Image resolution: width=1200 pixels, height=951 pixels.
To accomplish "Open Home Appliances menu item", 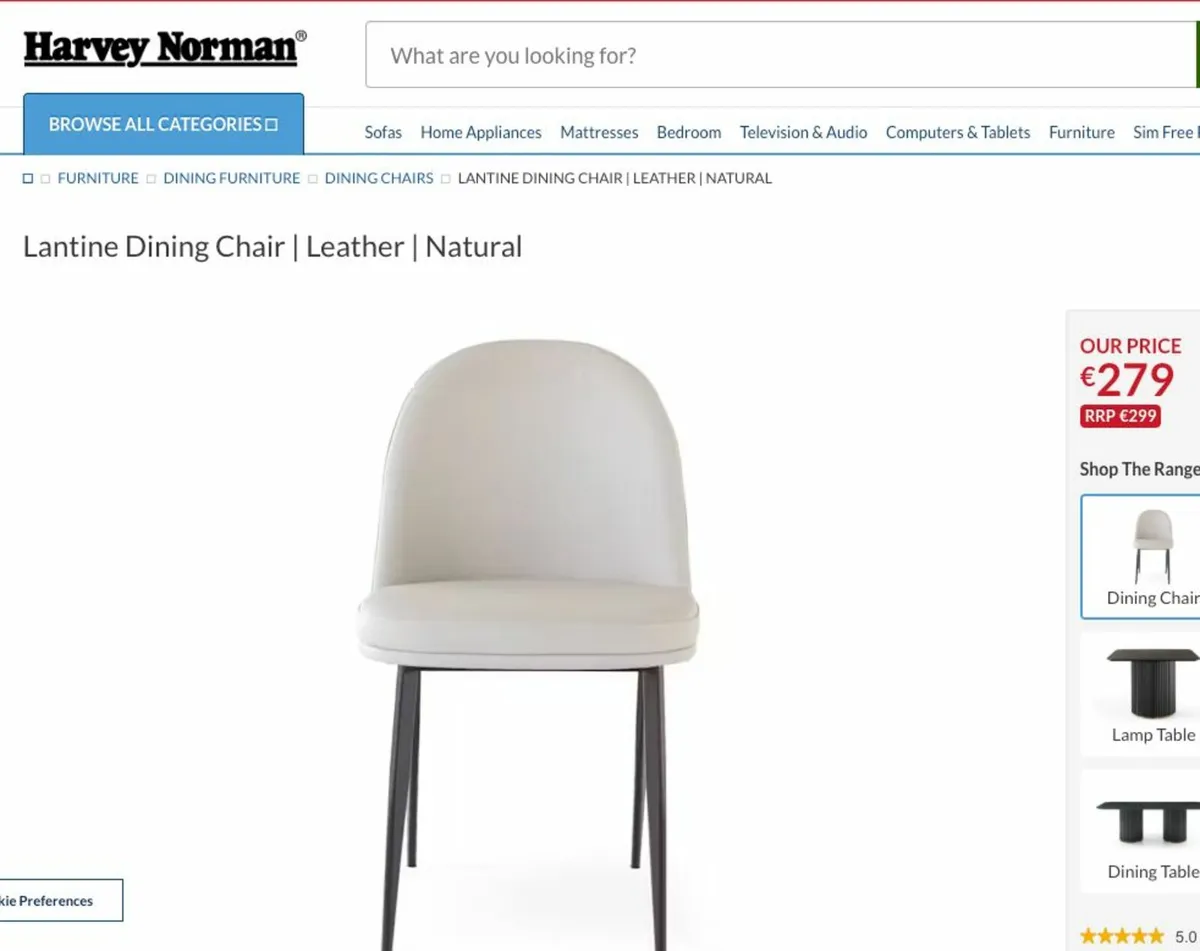I will pos(481,132).
